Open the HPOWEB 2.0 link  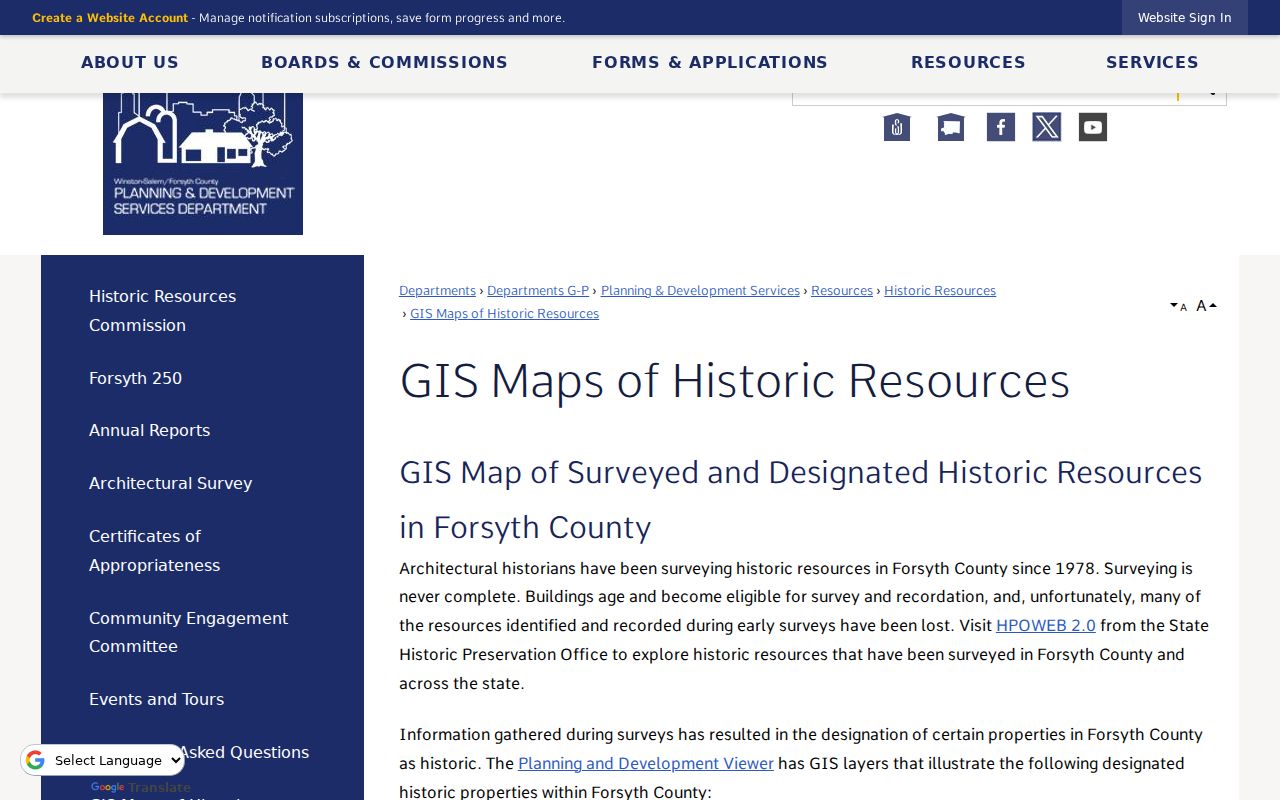[1046, 626]
